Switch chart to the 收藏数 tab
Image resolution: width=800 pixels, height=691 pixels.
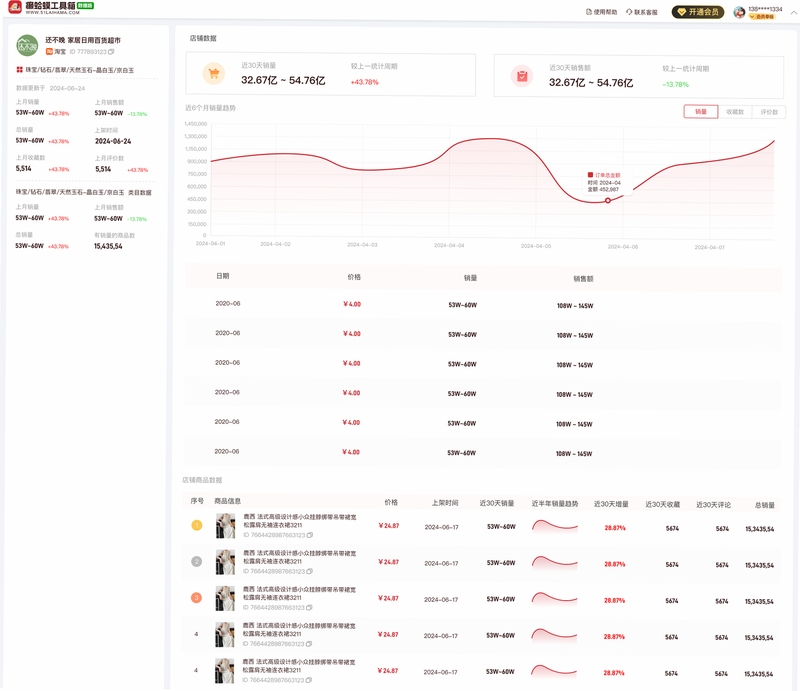click(735, 112)
